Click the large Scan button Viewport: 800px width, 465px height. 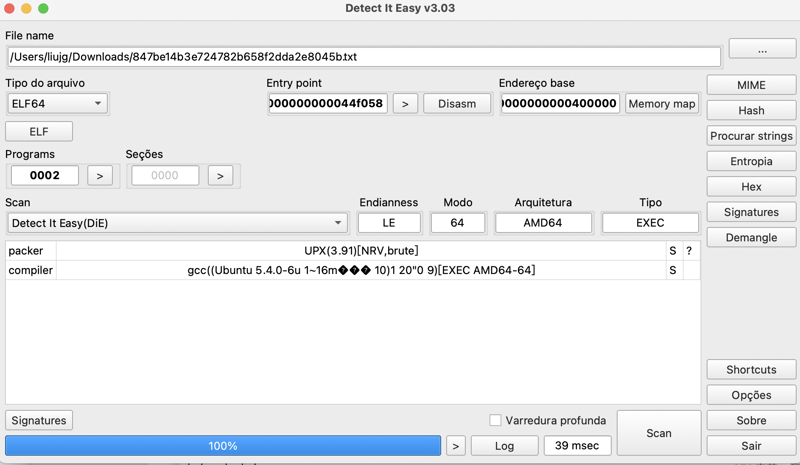point(659,433)
